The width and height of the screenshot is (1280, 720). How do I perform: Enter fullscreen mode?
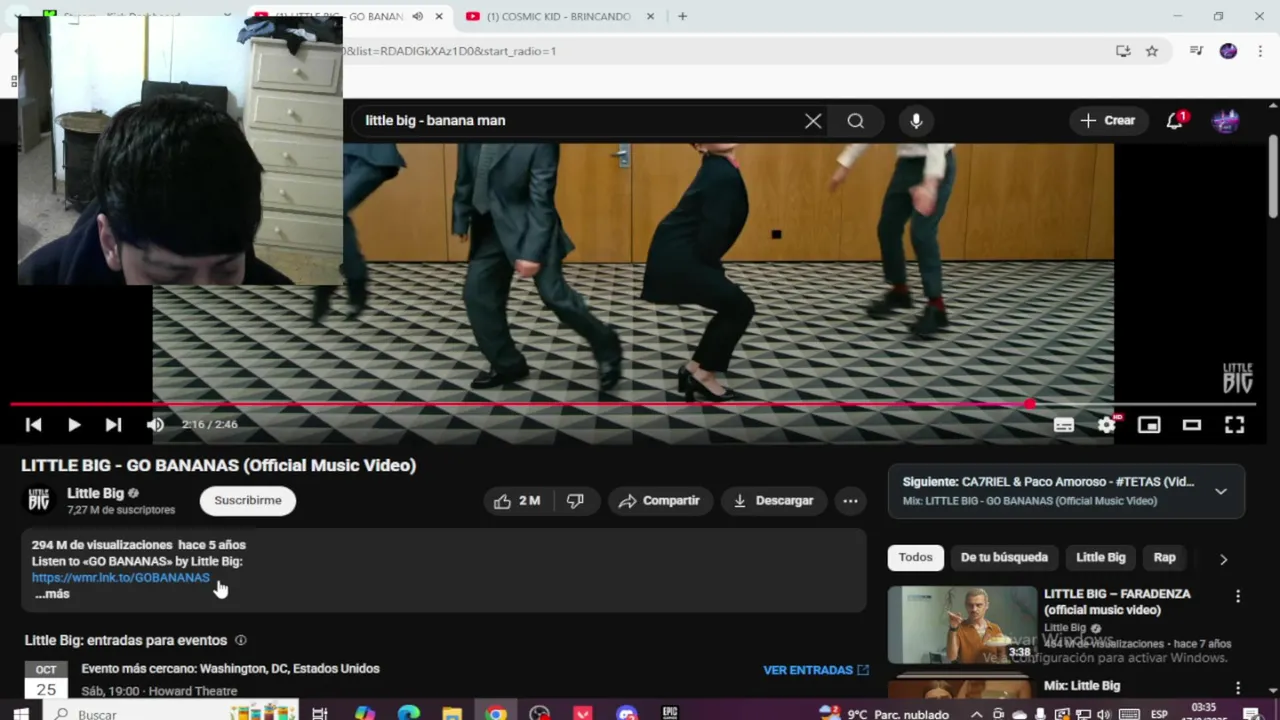click(x=1235, y=425)
